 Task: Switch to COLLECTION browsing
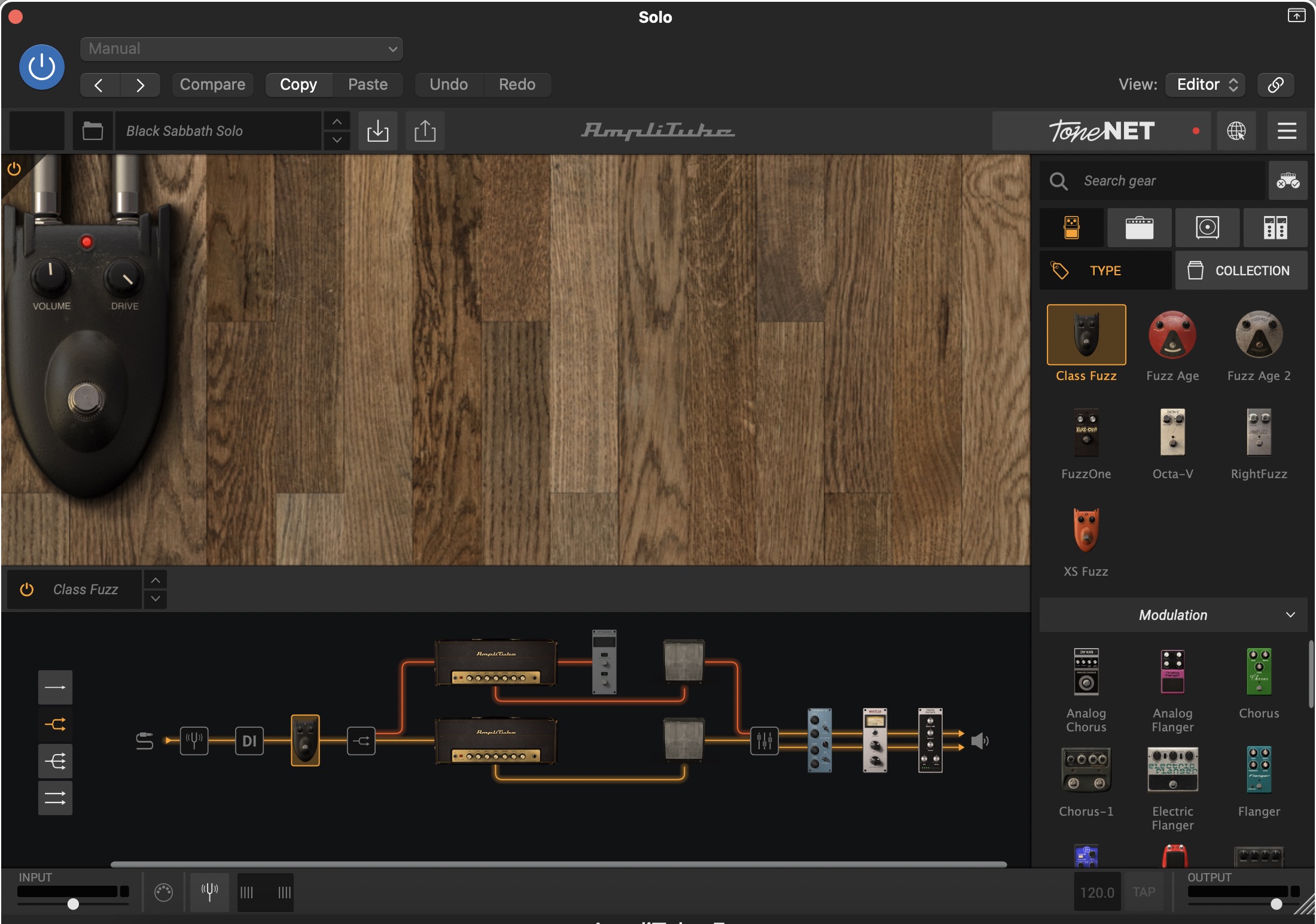(x=1241, y=270)
